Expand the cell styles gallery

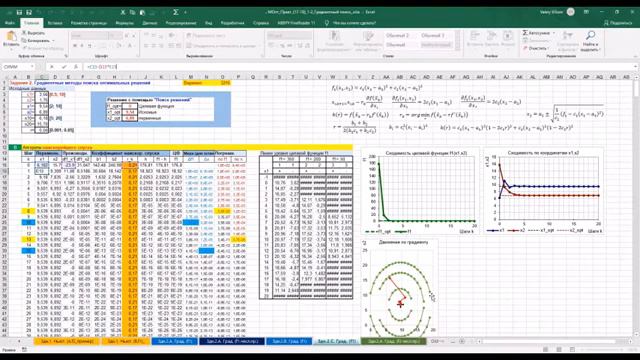458,48
